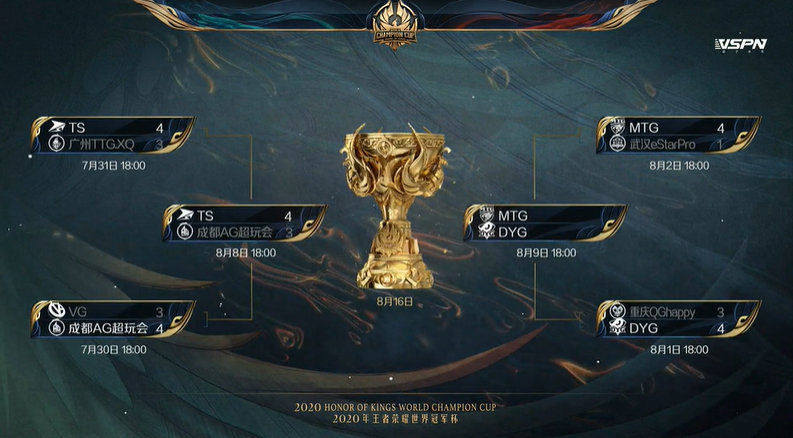
Task: Select the golden trophy in the center
Action: (x=395, y=206)
